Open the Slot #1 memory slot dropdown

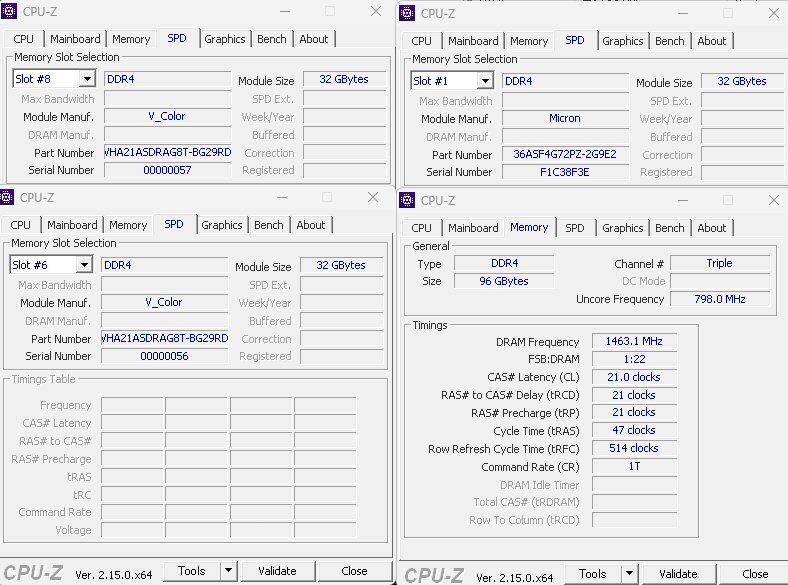tap(485, 81)
